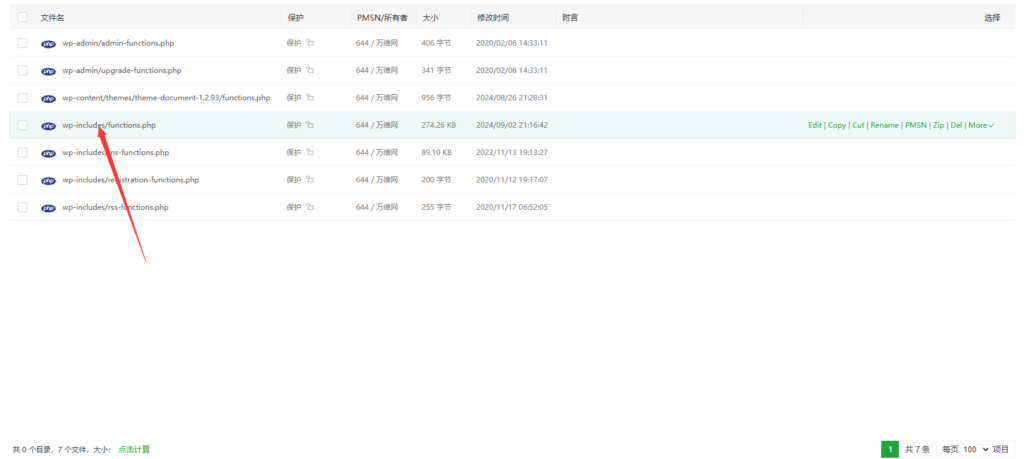Open the items-per-page 100 dropdown
Viewport: 1024px width, 459px height.
(x=976, y=449)
